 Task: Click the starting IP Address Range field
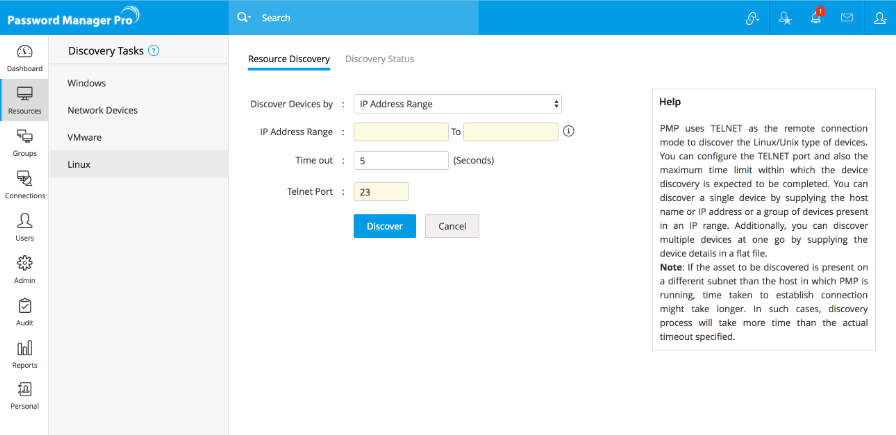[400, 132]
